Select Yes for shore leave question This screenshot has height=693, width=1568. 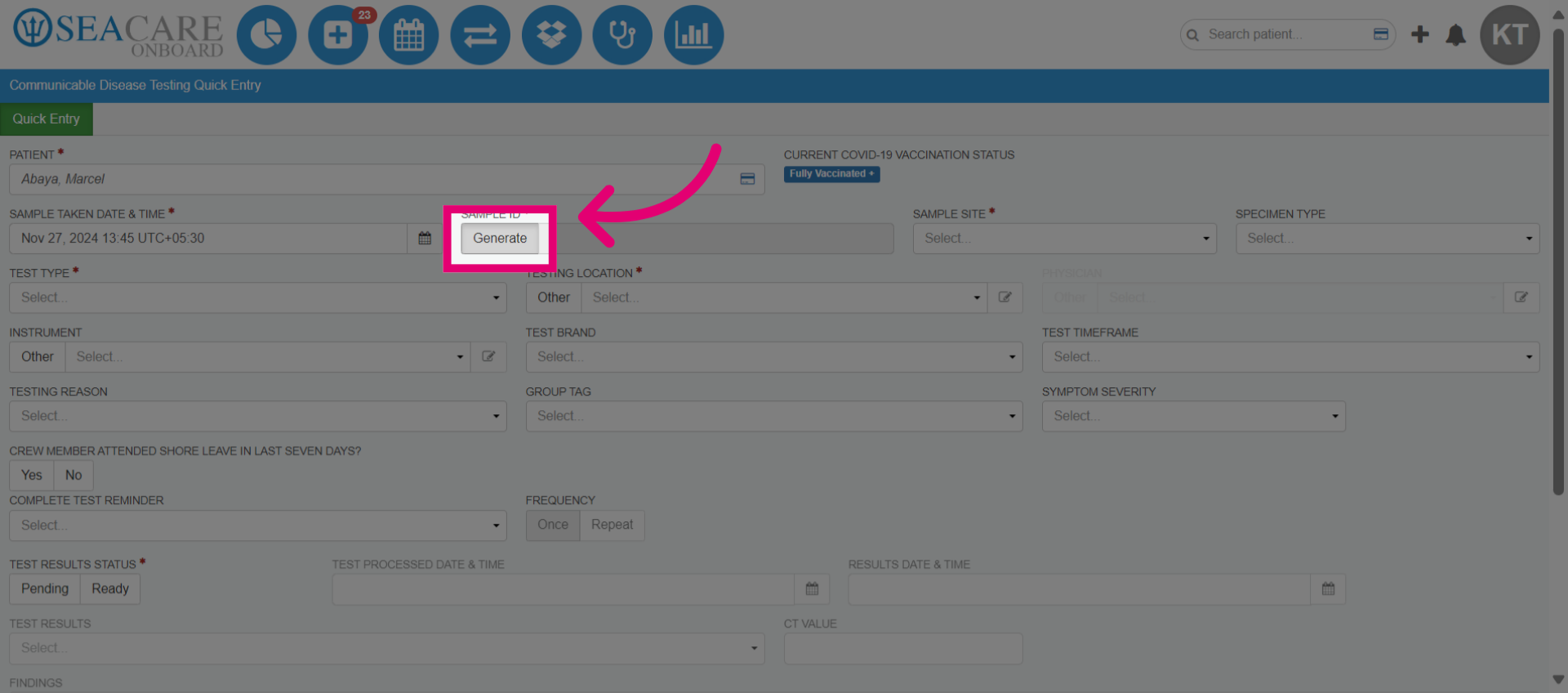(32, 476)
